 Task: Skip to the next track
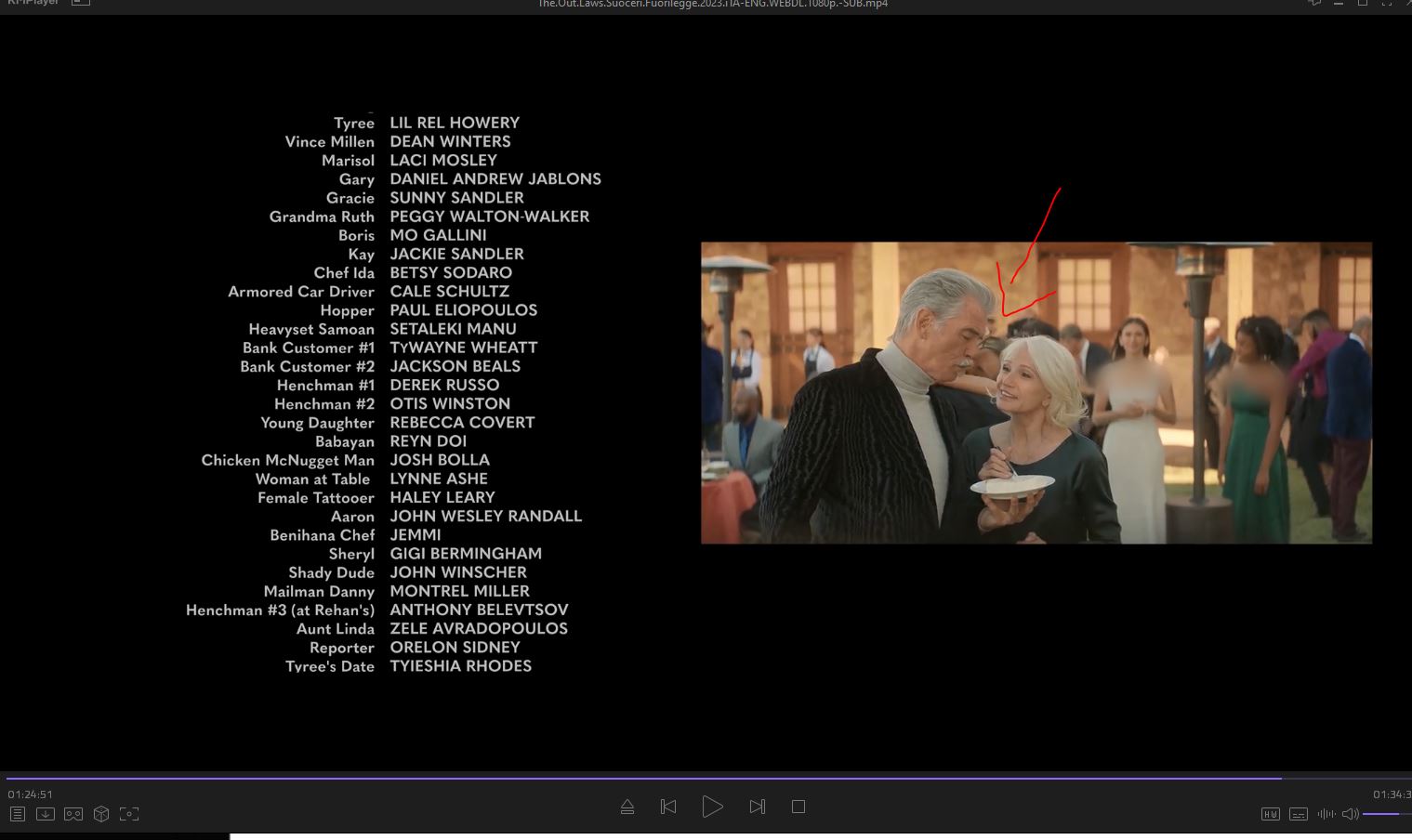pyautogui.click(x=758, y=807)
